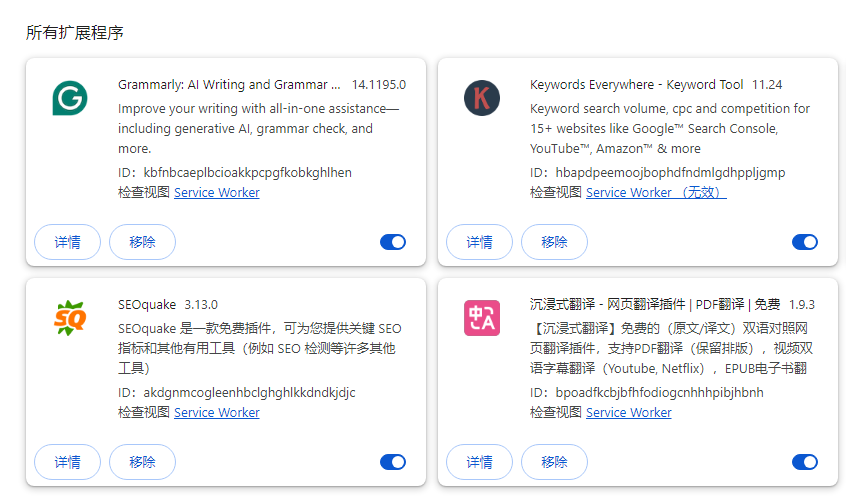This screenshot has width=846, height=500.
Task: Turn off the Keywords Everywhere toggle
Action: click(x=805, y=242)
